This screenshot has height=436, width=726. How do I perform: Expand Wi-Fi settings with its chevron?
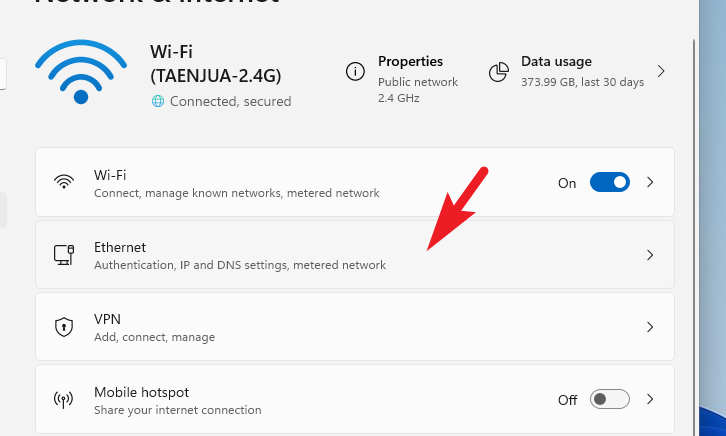click(x=650, y=182)
